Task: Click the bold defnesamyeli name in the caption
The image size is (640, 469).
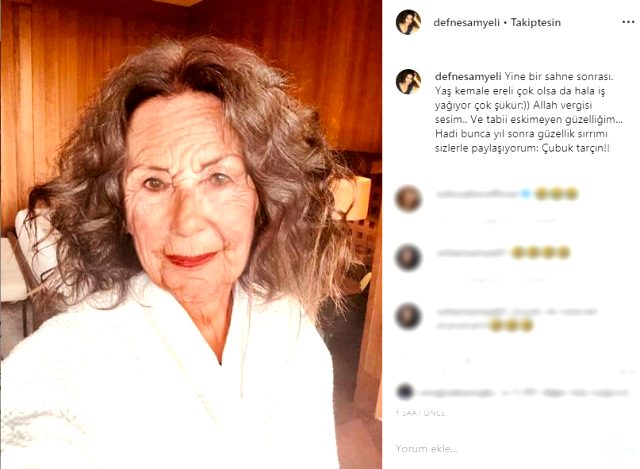Action: pos(468,76)
